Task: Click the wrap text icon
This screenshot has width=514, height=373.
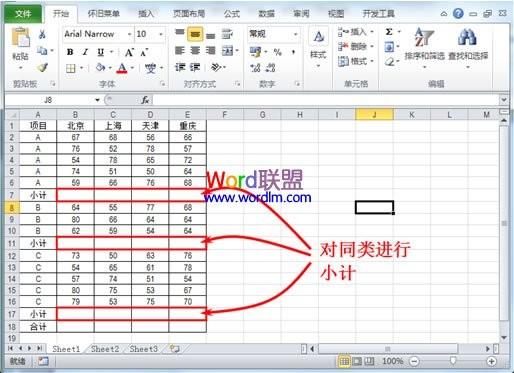Action: (227, 34)
